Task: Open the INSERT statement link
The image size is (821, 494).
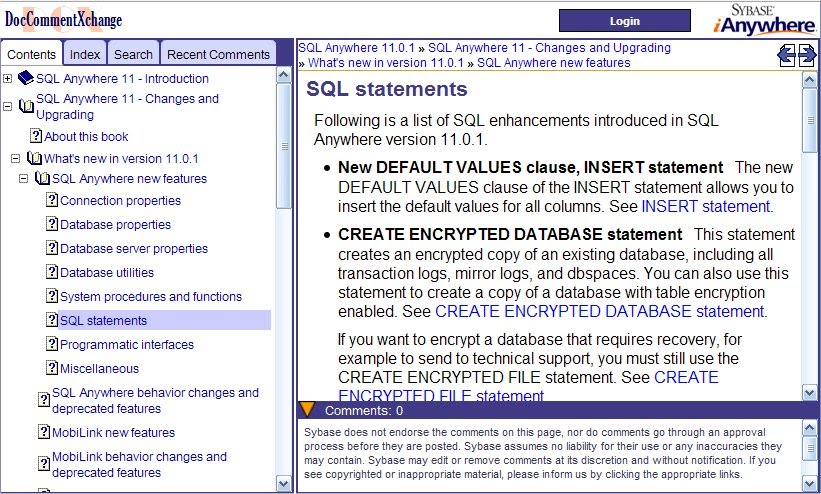Action: [705, 206]
